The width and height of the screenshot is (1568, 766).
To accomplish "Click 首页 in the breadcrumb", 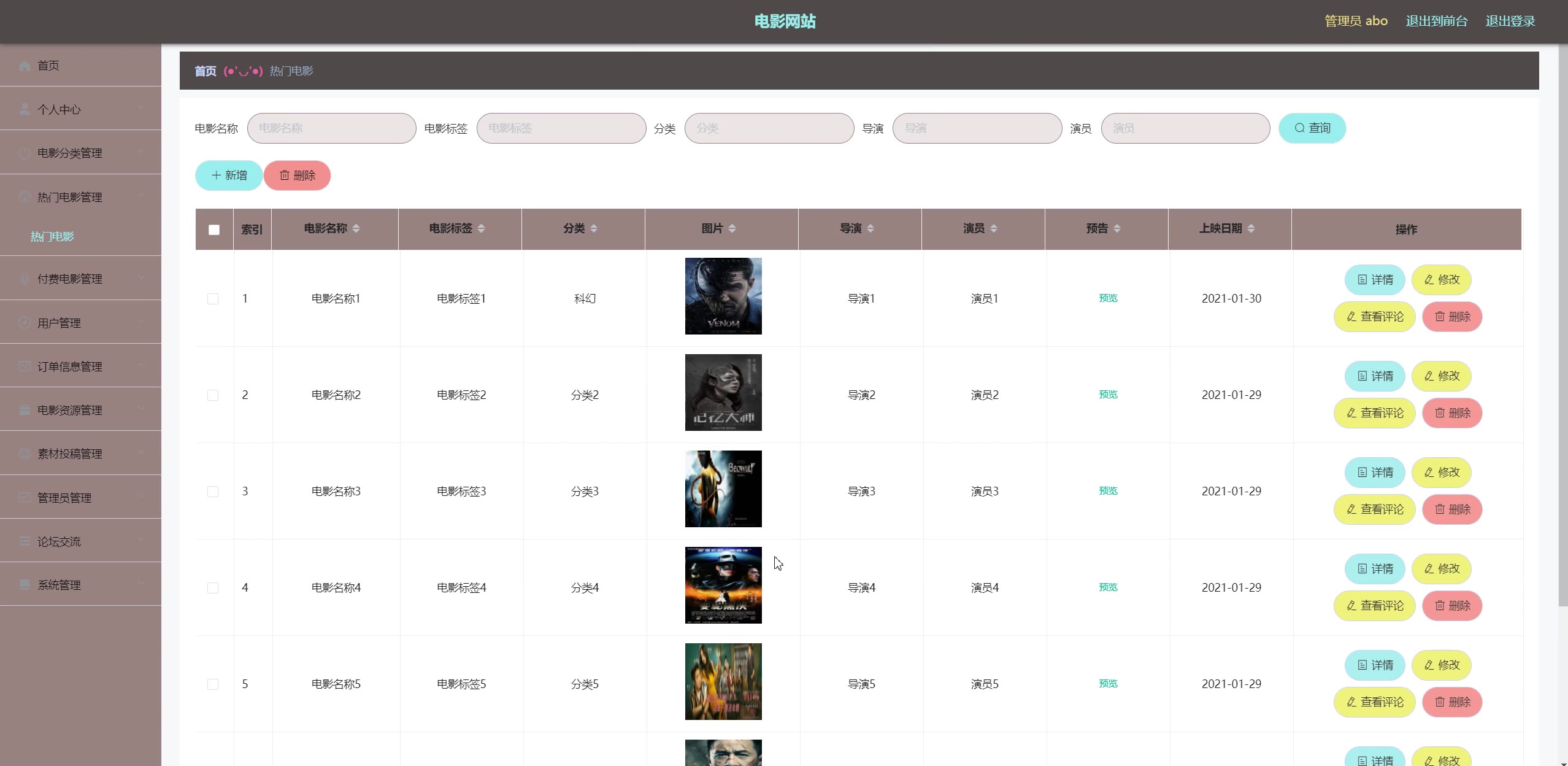I will tap(206, 71).
